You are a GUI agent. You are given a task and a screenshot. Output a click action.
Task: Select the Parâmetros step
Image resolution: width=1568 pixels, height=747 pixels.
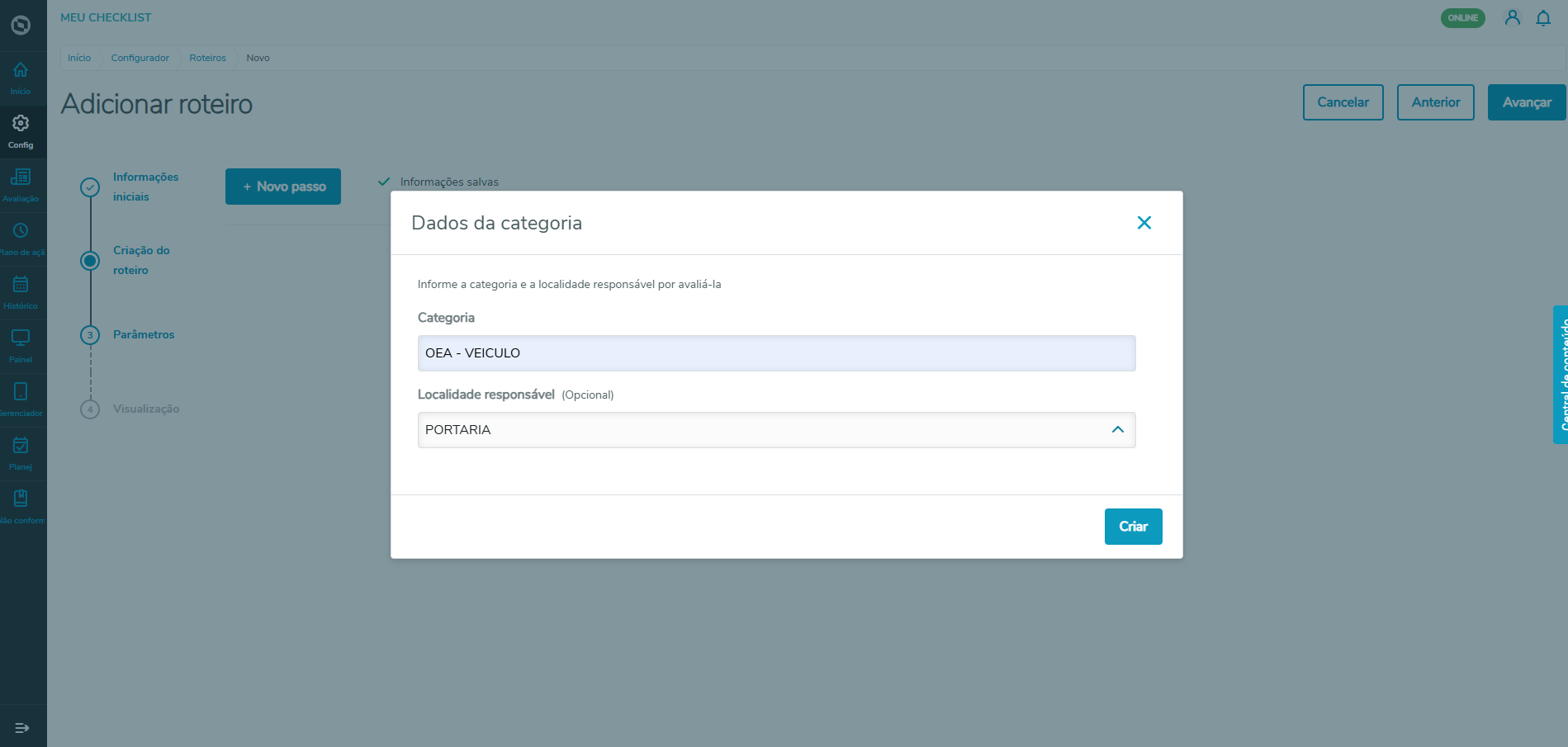[x=144, y=334]
